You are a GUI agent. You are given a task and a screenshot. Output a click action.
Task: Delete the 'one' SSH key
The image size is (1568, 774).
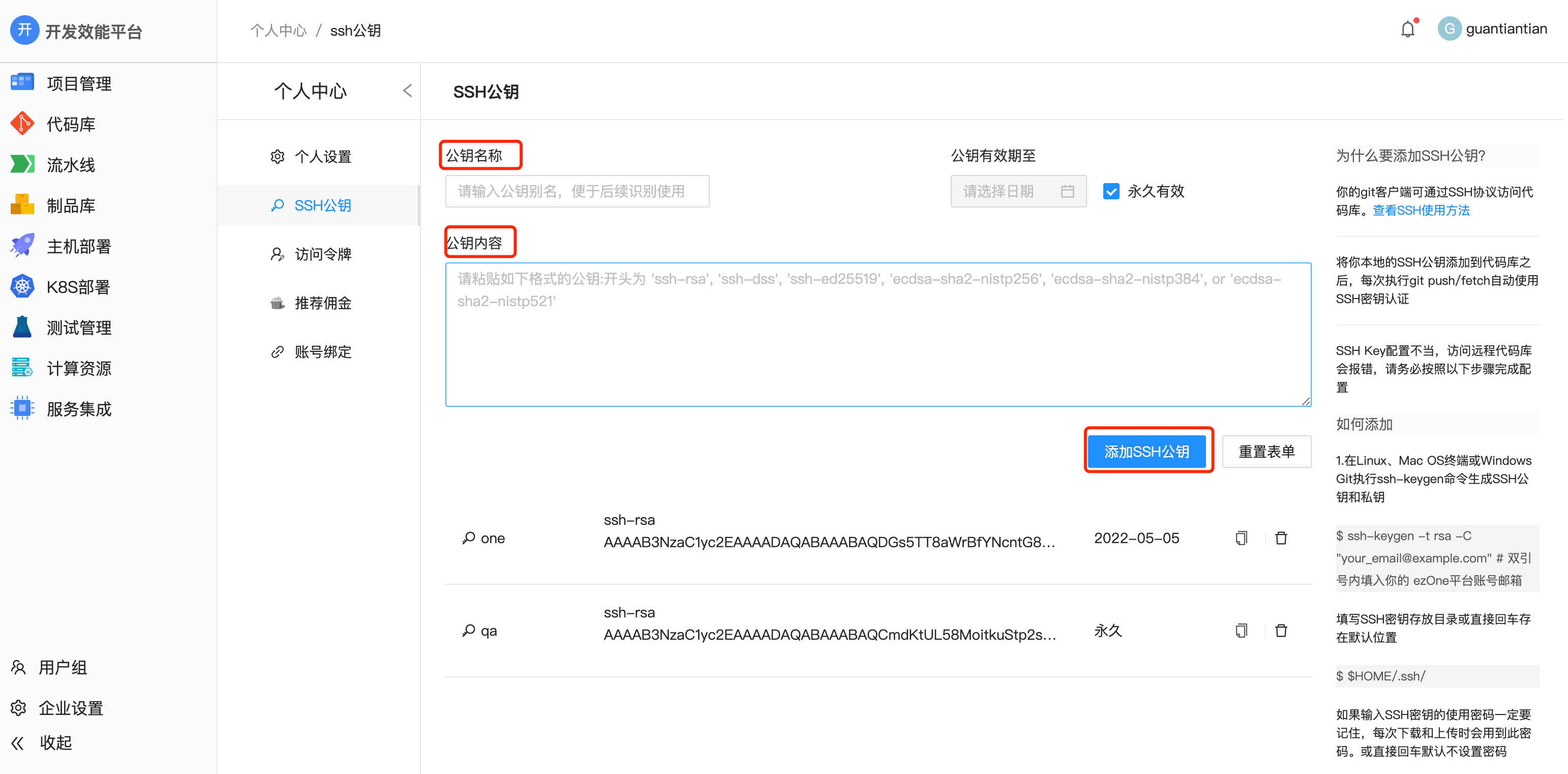point(1281,538)
